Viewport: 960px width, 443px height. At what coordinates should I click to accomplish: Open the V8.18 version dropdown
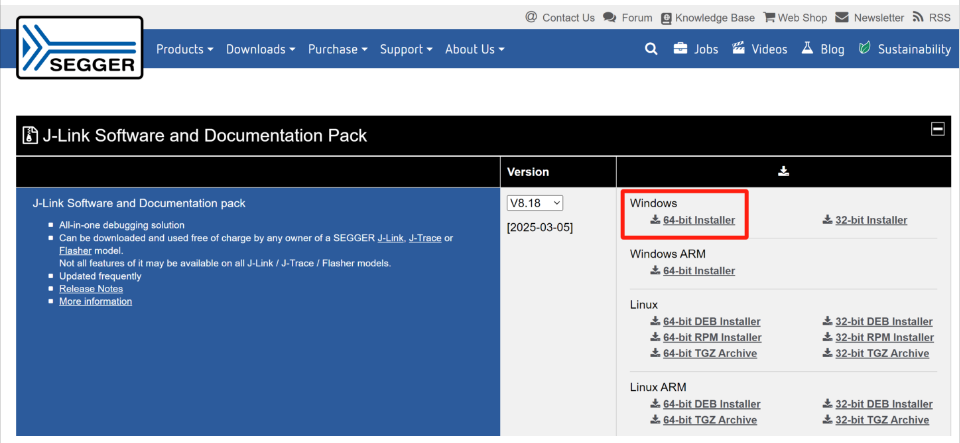click(x=534, y=203)
